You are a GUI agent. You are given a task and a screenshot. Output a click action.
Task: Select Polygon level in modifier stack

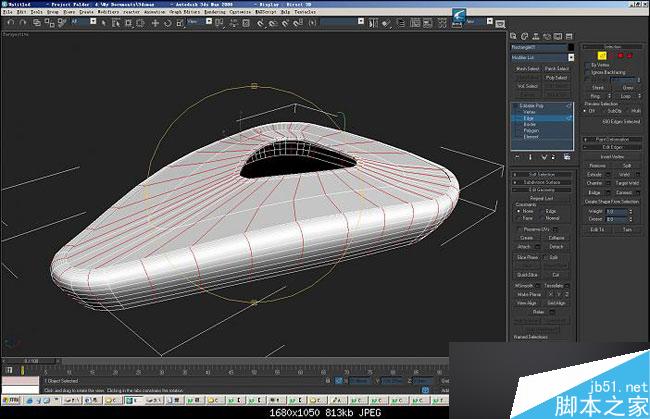point(531,131)
